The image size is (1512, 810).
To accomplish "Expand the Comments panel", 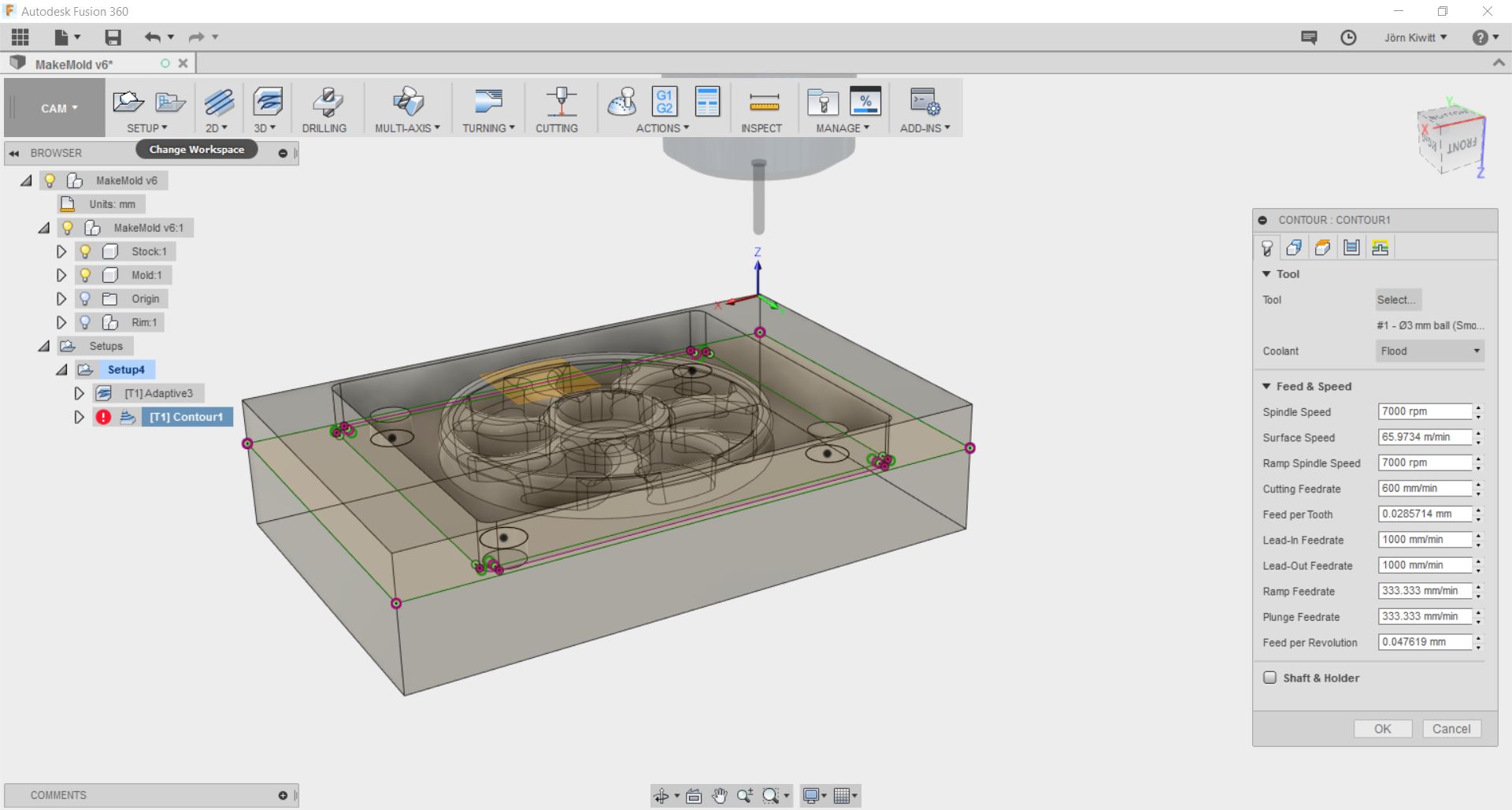I will coord(283,796).
